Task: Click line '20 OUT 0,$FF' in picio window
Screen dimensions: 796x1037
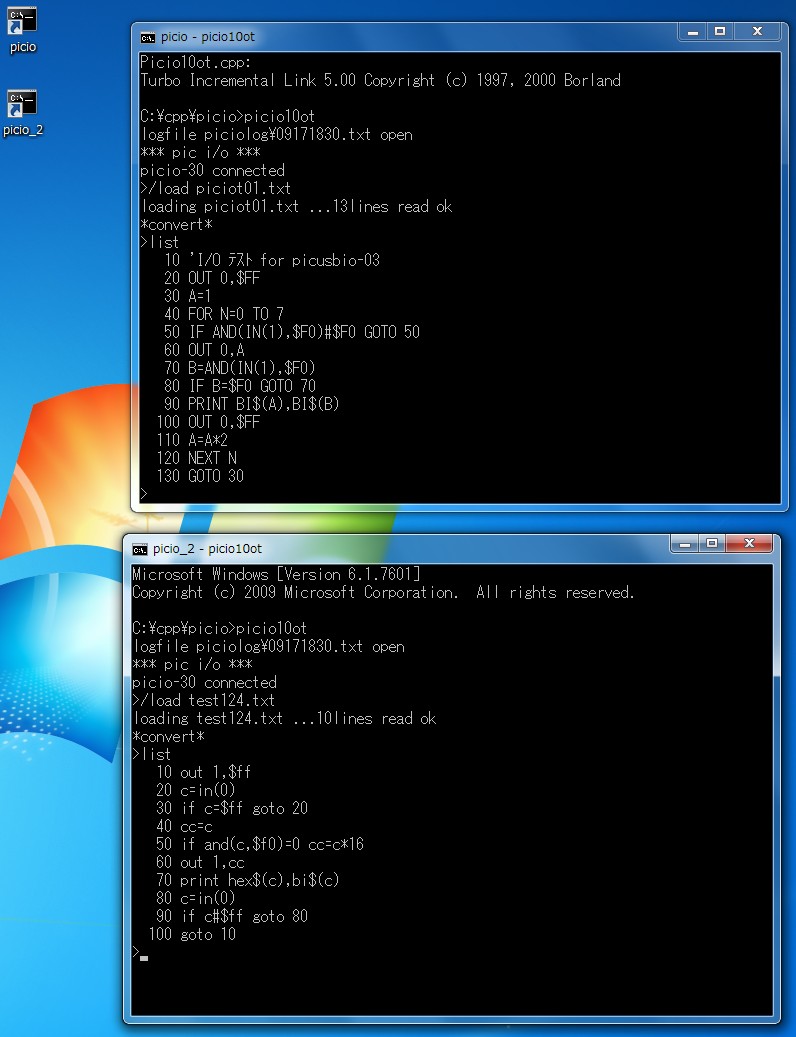Action: 212,278
